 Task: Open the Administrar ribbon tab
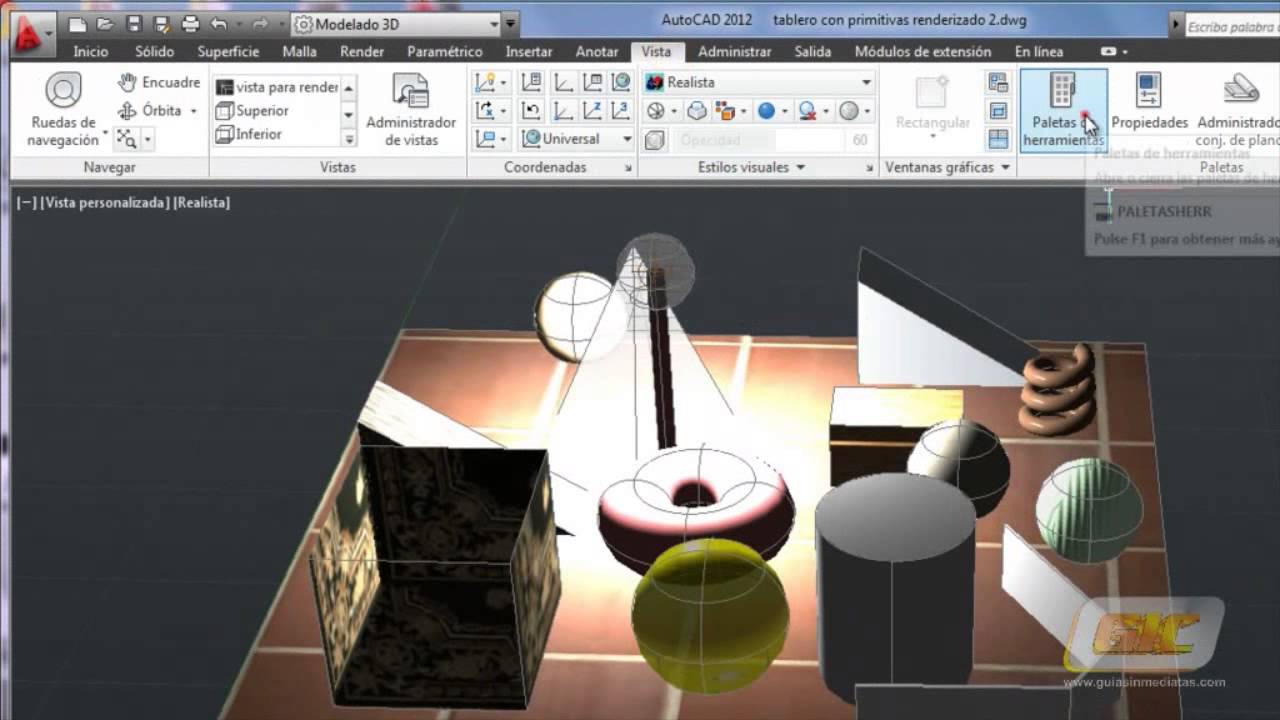tap(735, 51)
